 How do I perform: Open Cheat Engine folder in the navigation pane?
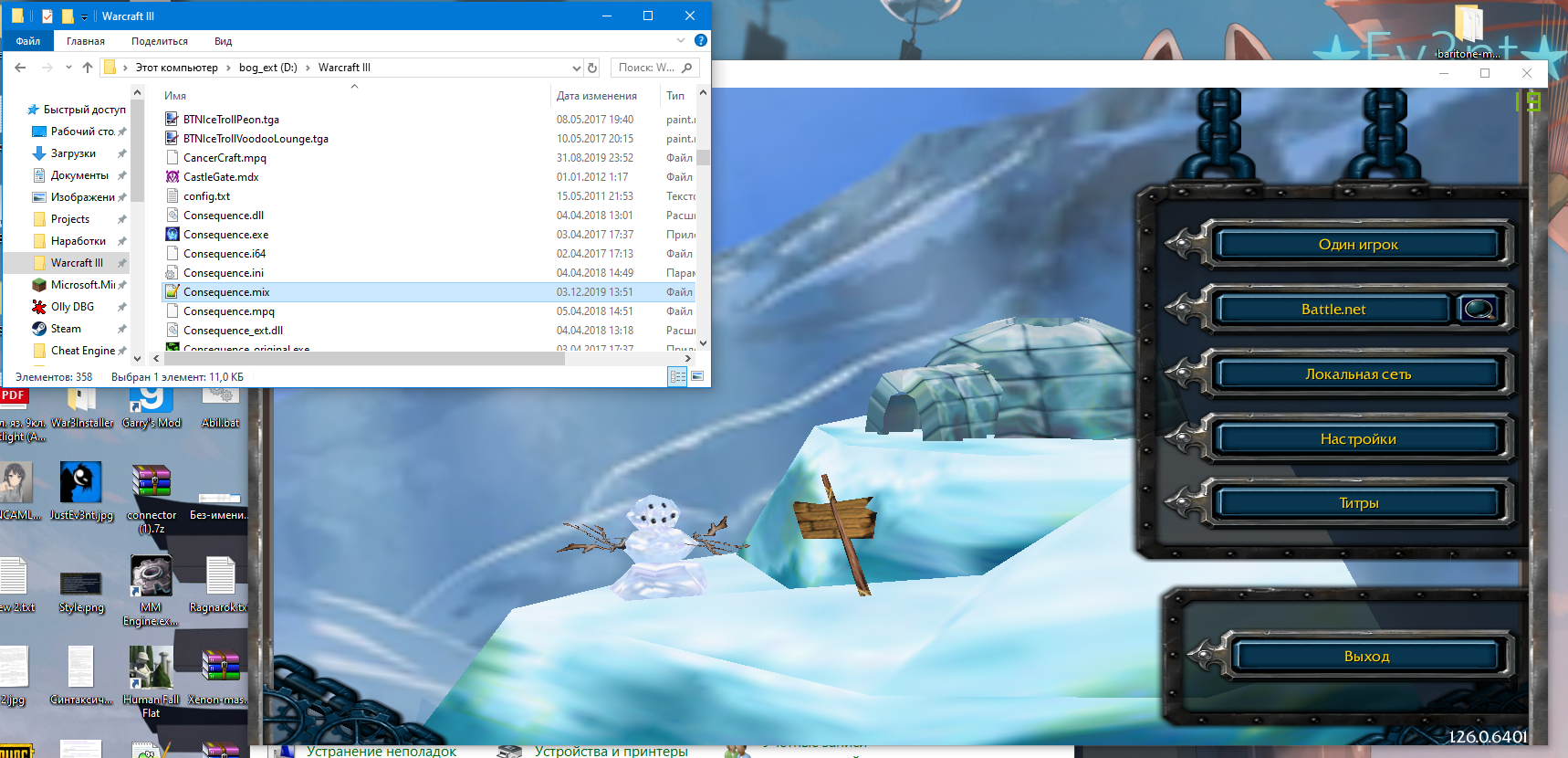83,351
